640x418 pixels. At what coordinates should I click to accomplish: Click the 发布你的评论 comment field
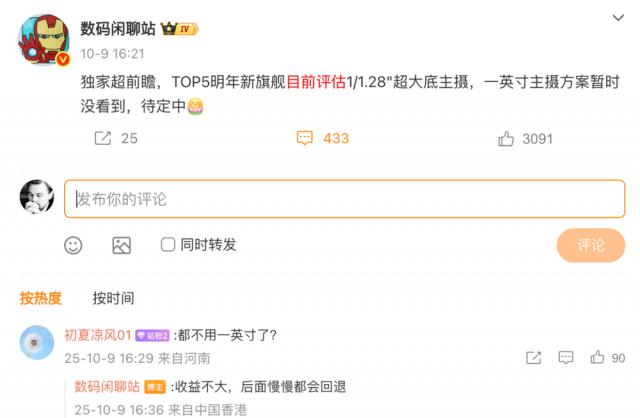coord(344,199)
